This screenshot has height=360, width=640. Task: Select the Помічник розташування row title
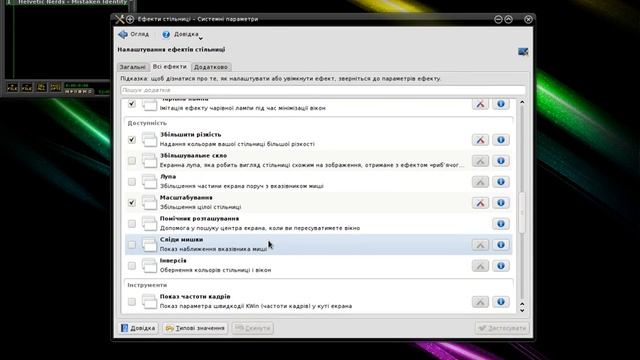point(199,218)
